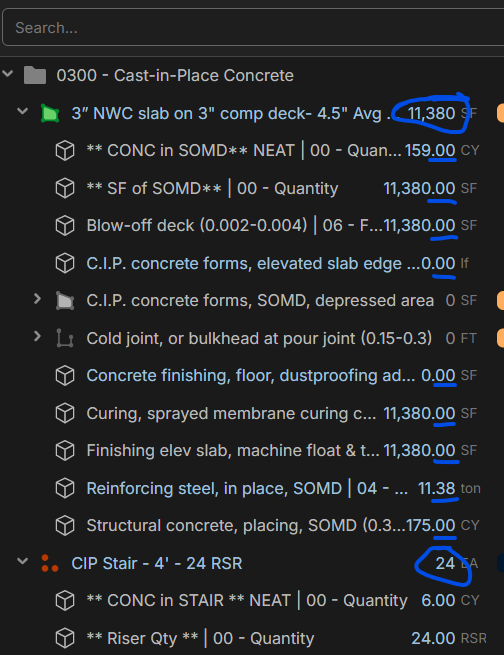Click green area icon of NWC slab item
This screenshot has width=504, height=655.
coord(50,113)
